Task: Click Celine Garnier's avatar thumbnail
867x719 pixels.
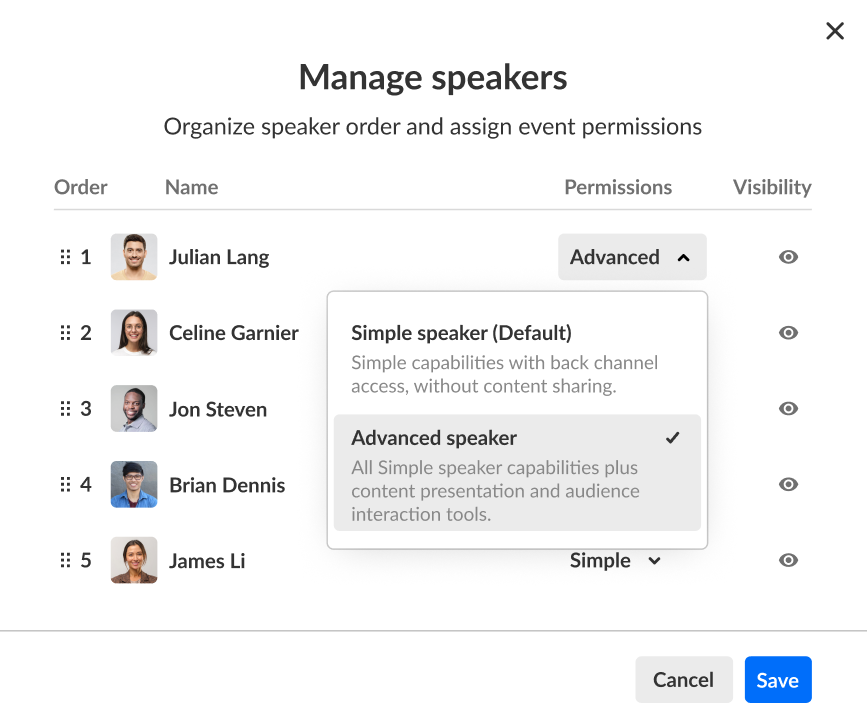Action: tap(134, 333)
